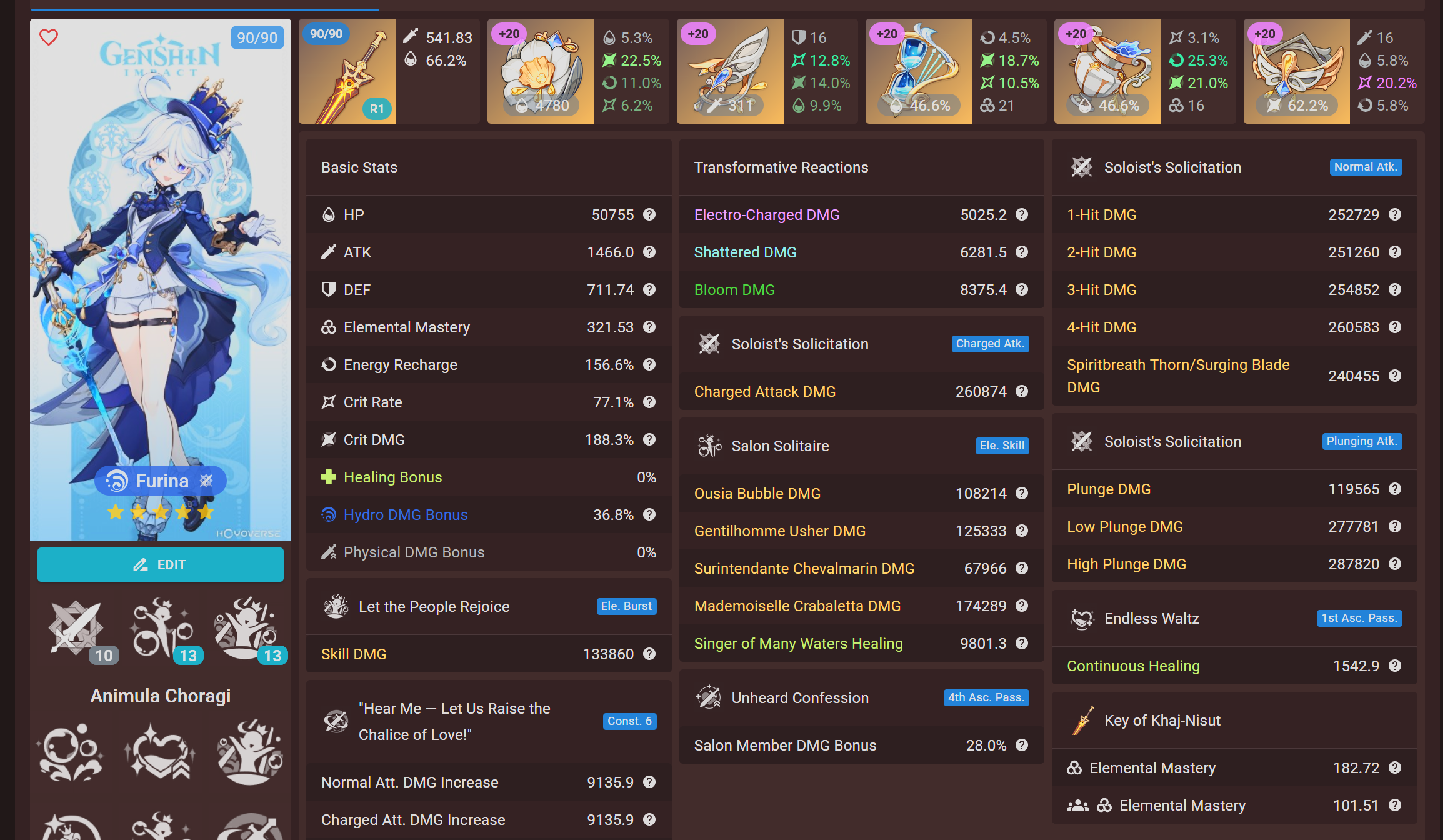Open help for Plunge DMG 119565
This screenshot has height=840, width=1443.
coord(1395,489)
